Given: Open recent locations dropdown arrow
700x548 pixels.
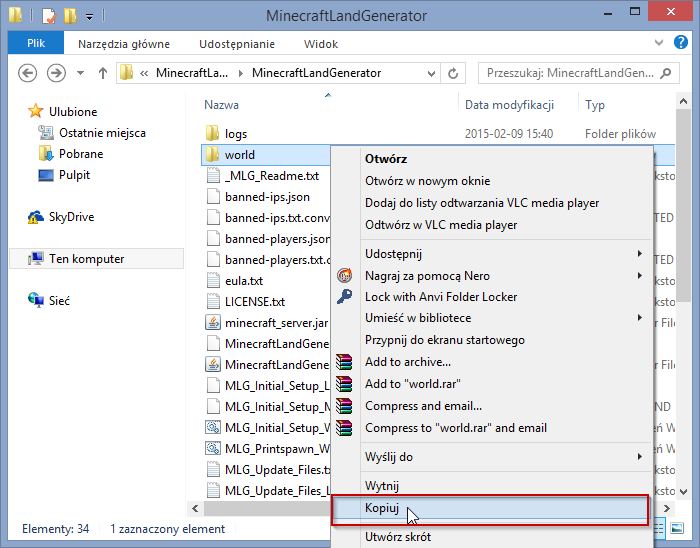Looking at the screenshot, I should click(x=80, y=73).
